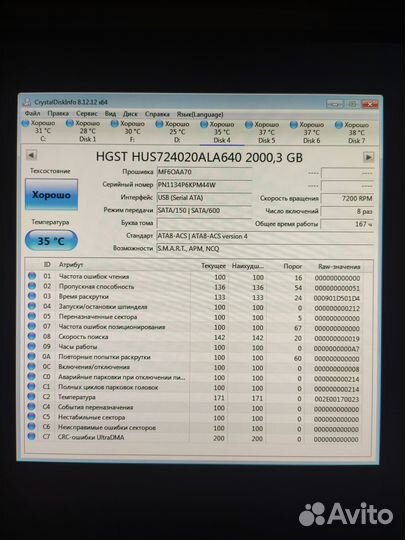Click status orb of attribute C0
Screen dimensions: 405x540
[31, 377]
